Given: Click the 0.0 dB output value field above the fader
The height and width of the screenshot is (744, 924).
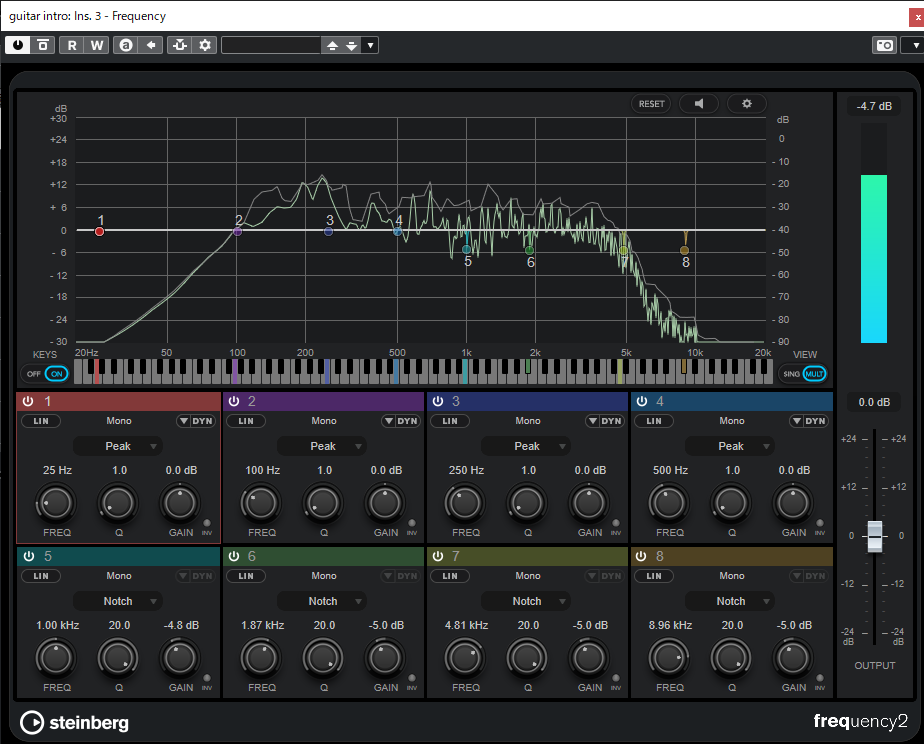Looking at the screenshot, I should click(874, 402).
